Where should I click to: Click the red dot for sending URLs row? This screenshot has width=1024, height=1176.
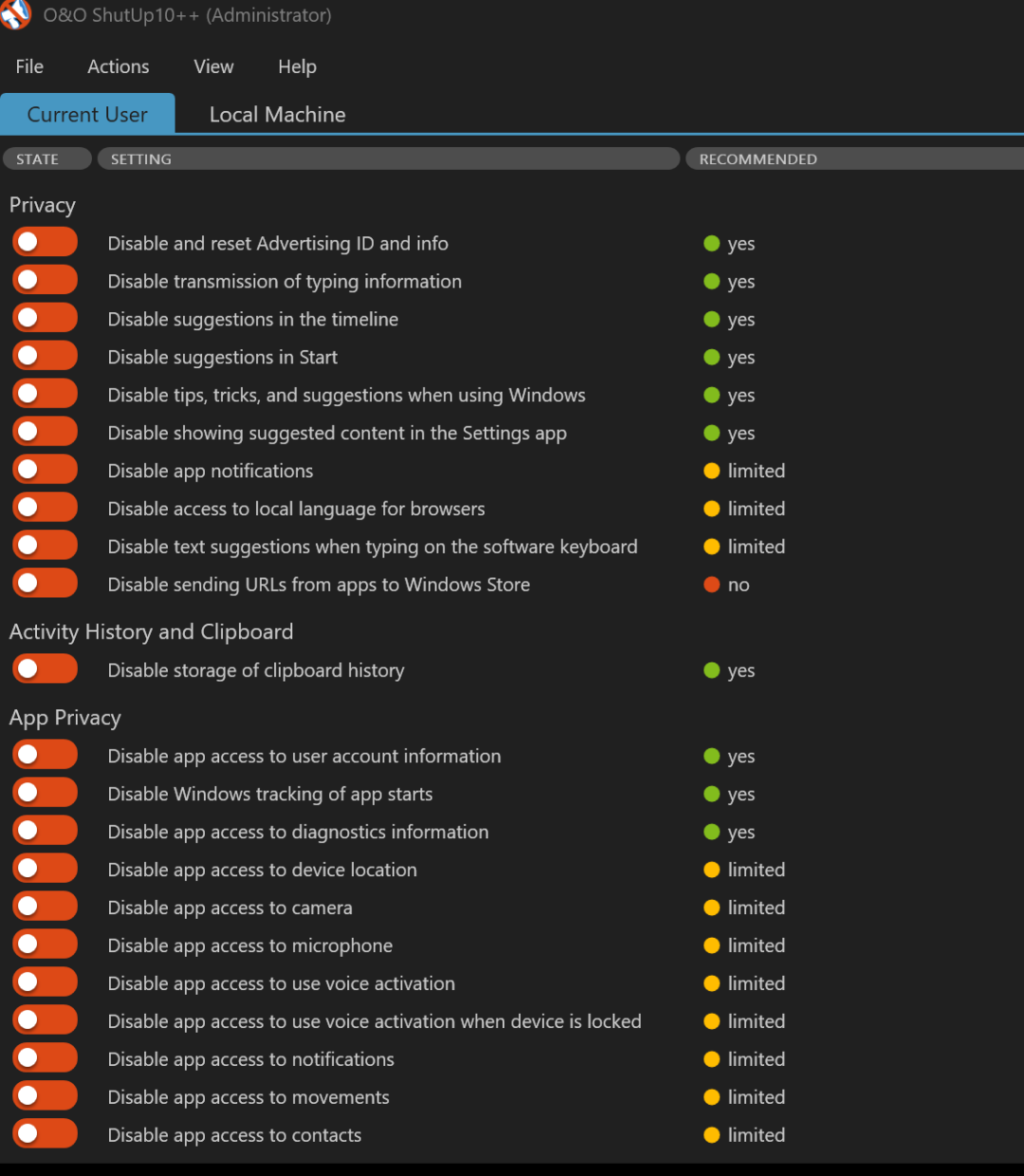pos(712,584)
